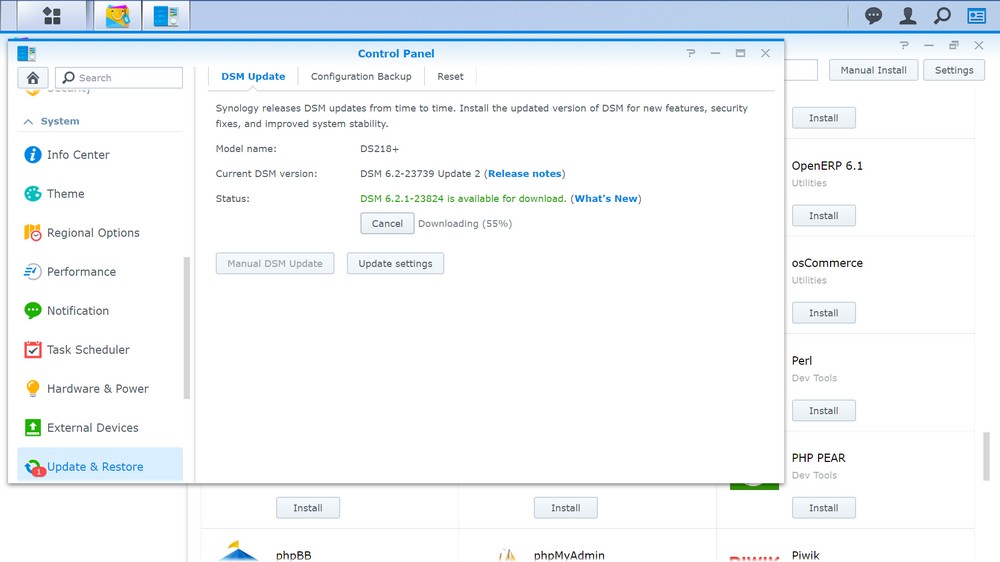Viewport: 1000px width, 562px height.
Task: Install the Perl package
Action: [824, 411]
